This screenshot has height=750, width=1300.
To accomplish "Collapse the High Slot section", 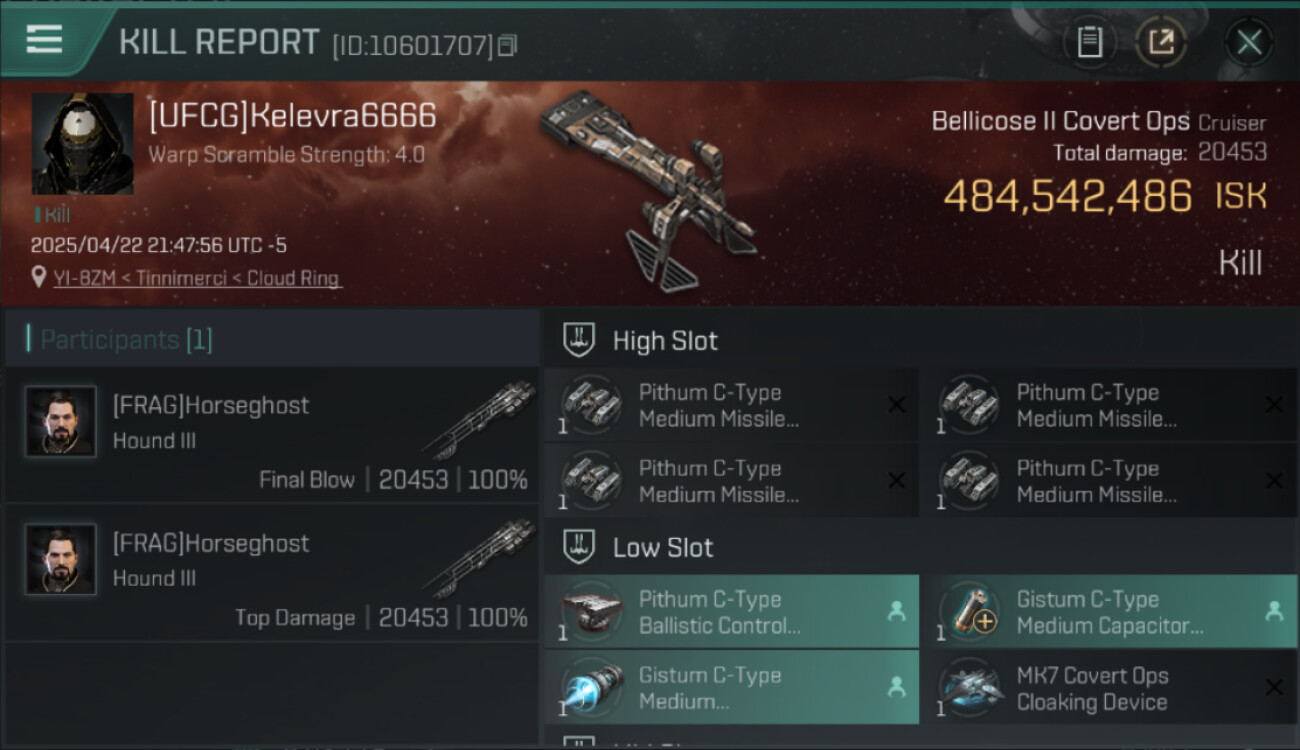I will click(x=921, y=340).
